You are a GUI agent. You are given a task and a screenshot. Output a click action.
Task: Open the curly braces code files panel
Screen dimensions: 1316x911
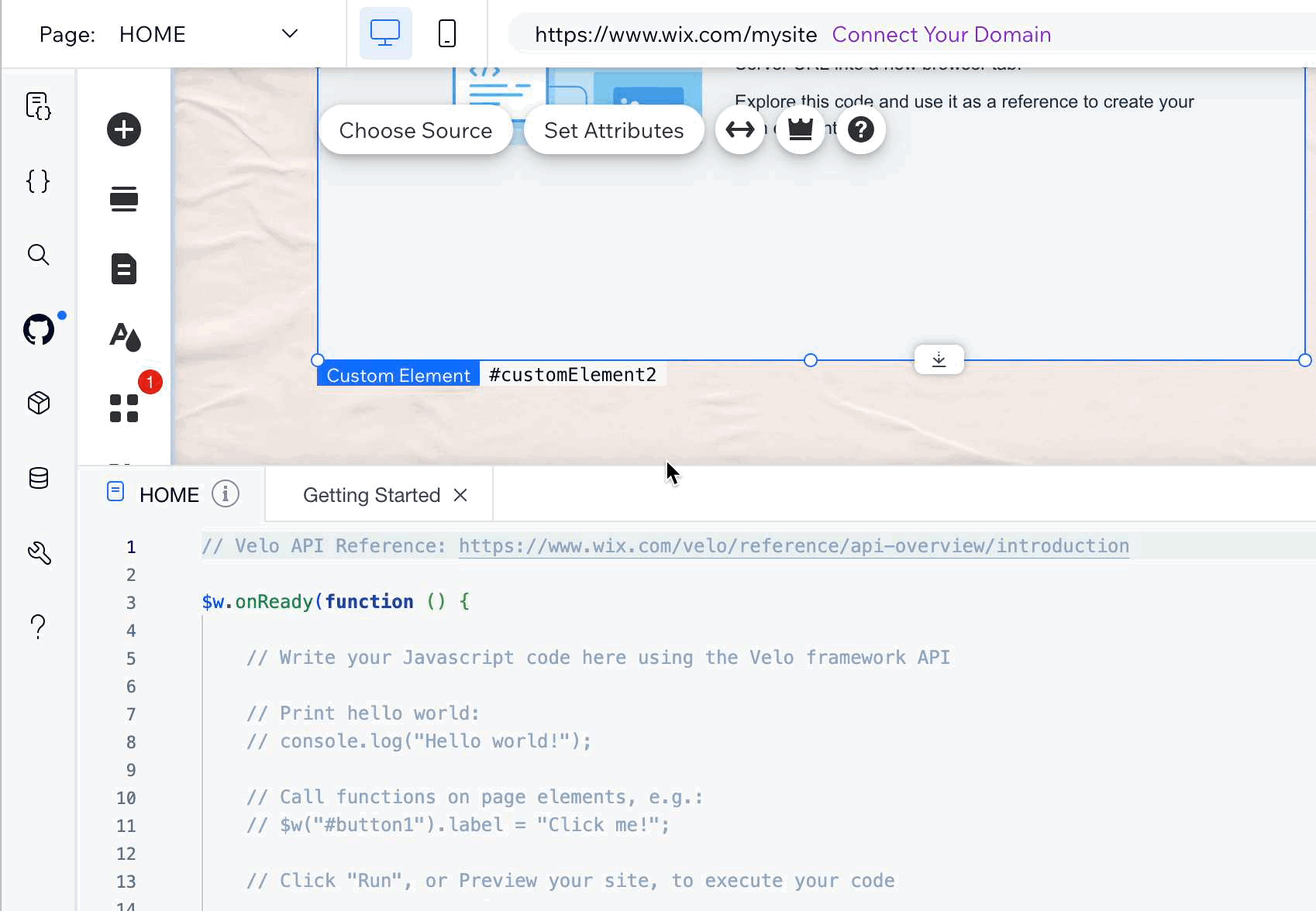(38, 181)
